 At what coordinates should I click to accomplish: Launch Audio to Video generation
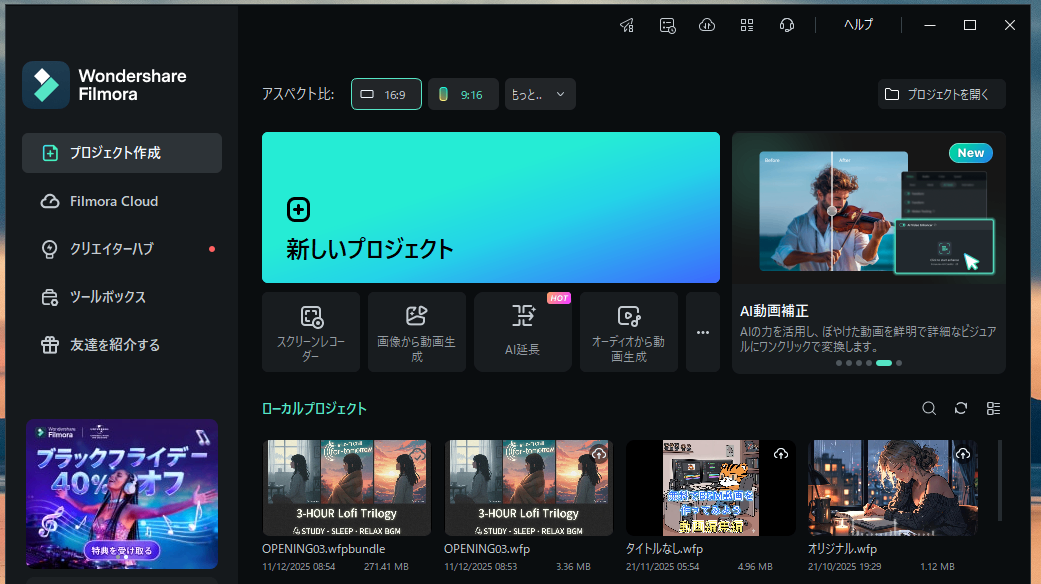628,331
